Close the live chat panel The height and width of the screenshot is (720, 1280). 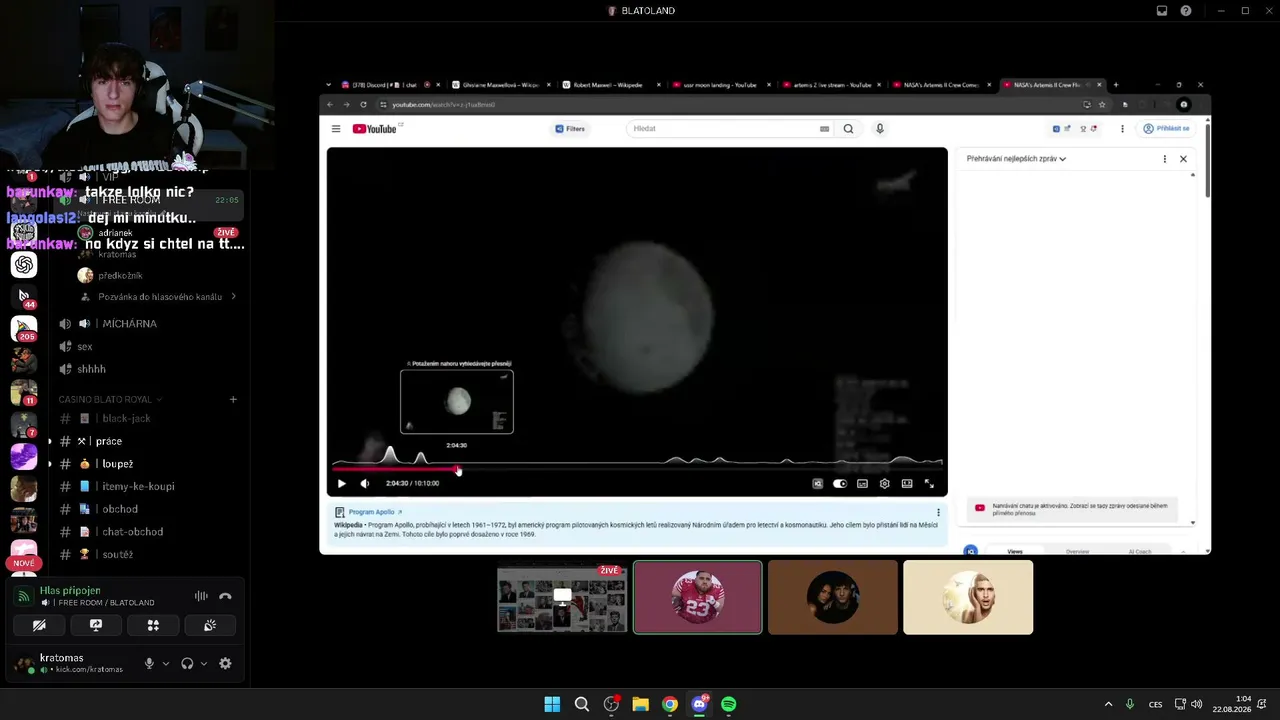tap(1183, 159)
